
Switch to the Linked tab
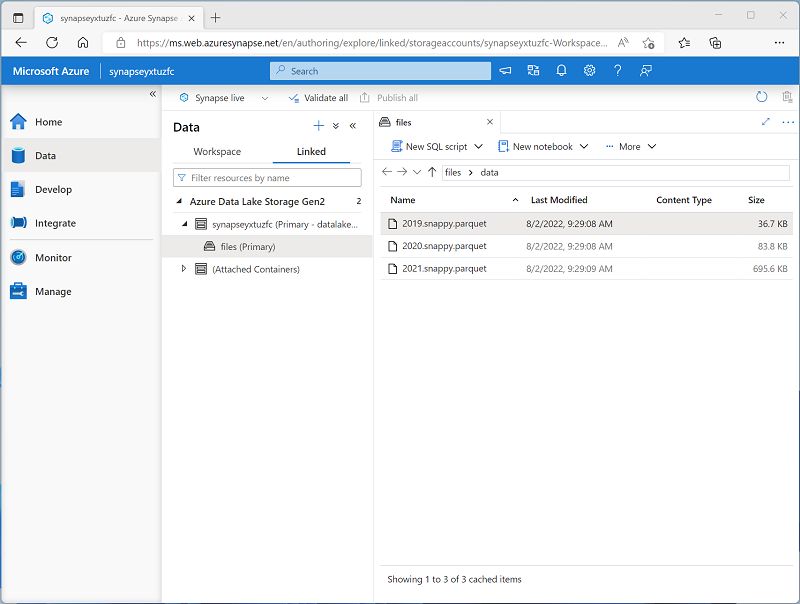click(311, 152)
